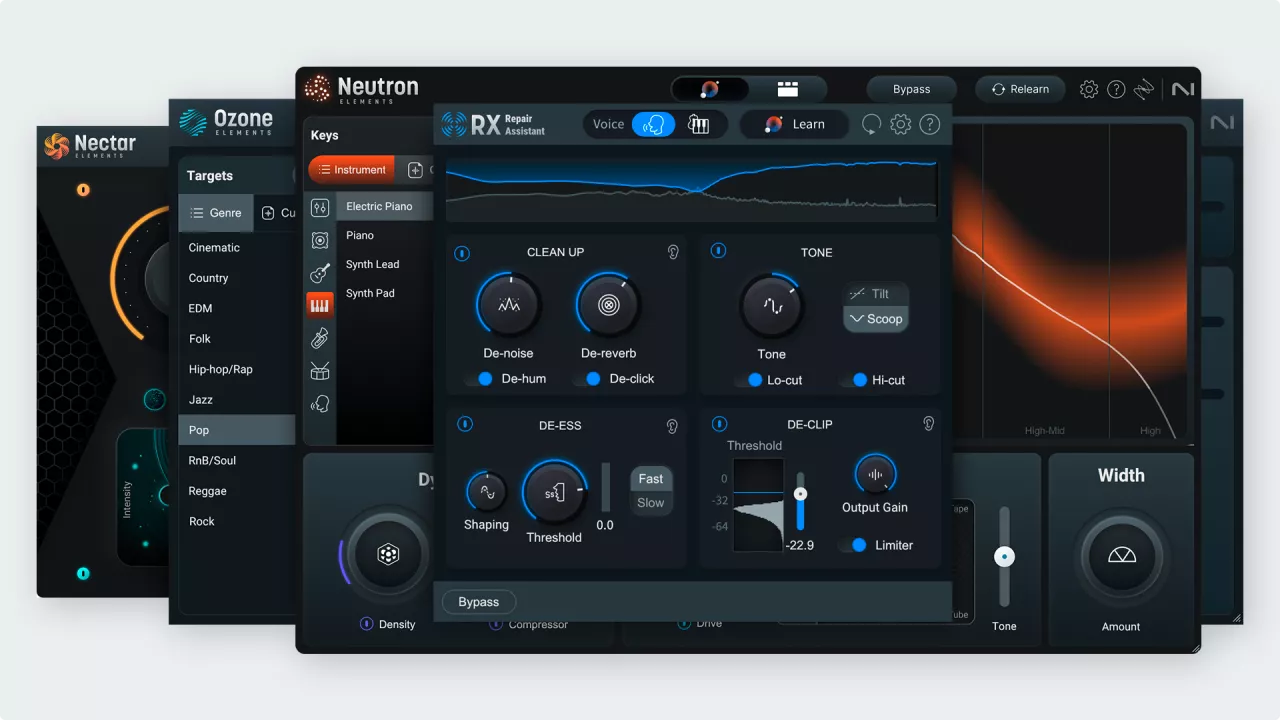The image size is (1280, 720).
Task: Open Neutron help question mark icon
Action: tap(1116, 89)
